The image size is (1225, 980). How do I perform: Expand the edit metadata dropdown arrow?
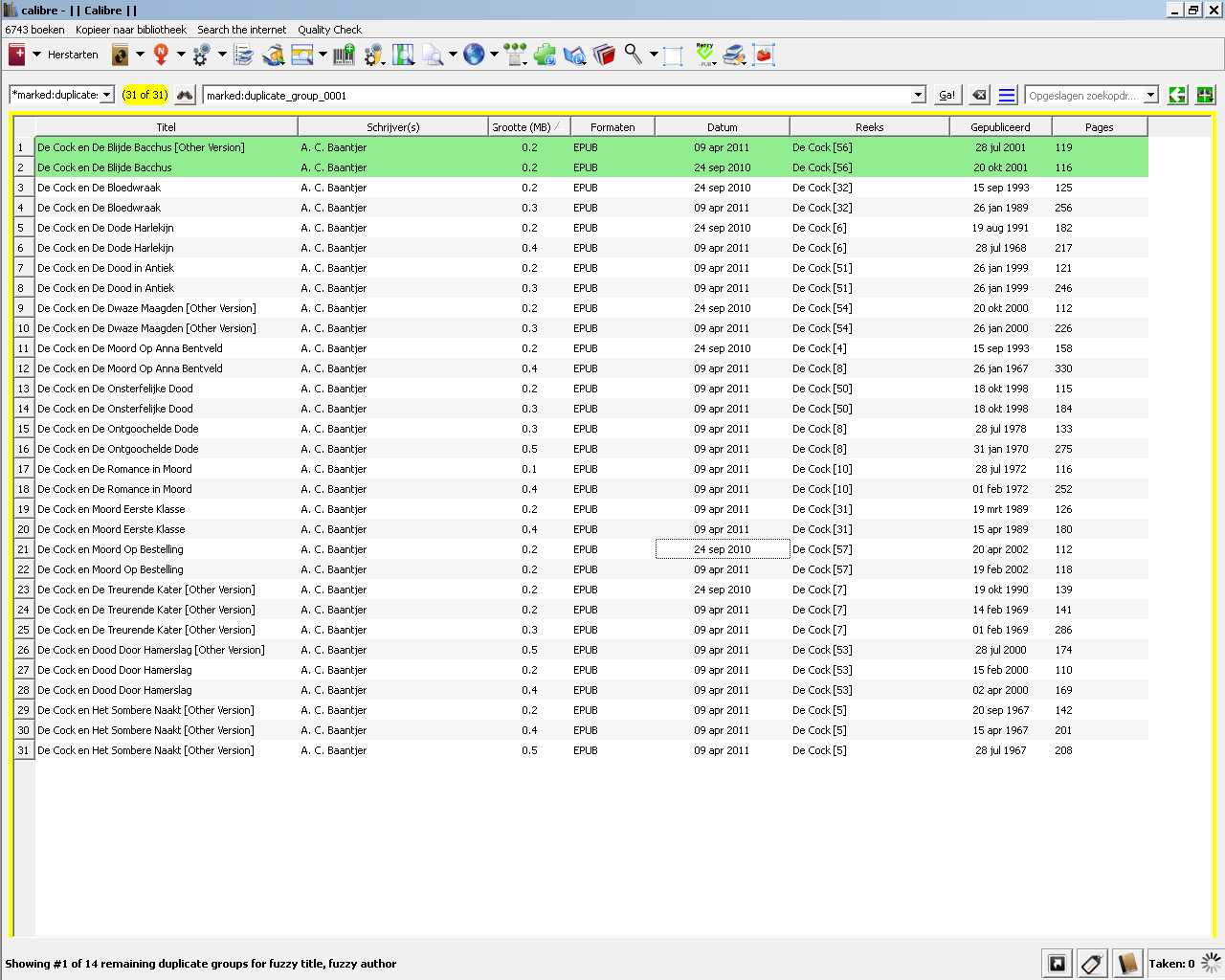tap(140, 55)
